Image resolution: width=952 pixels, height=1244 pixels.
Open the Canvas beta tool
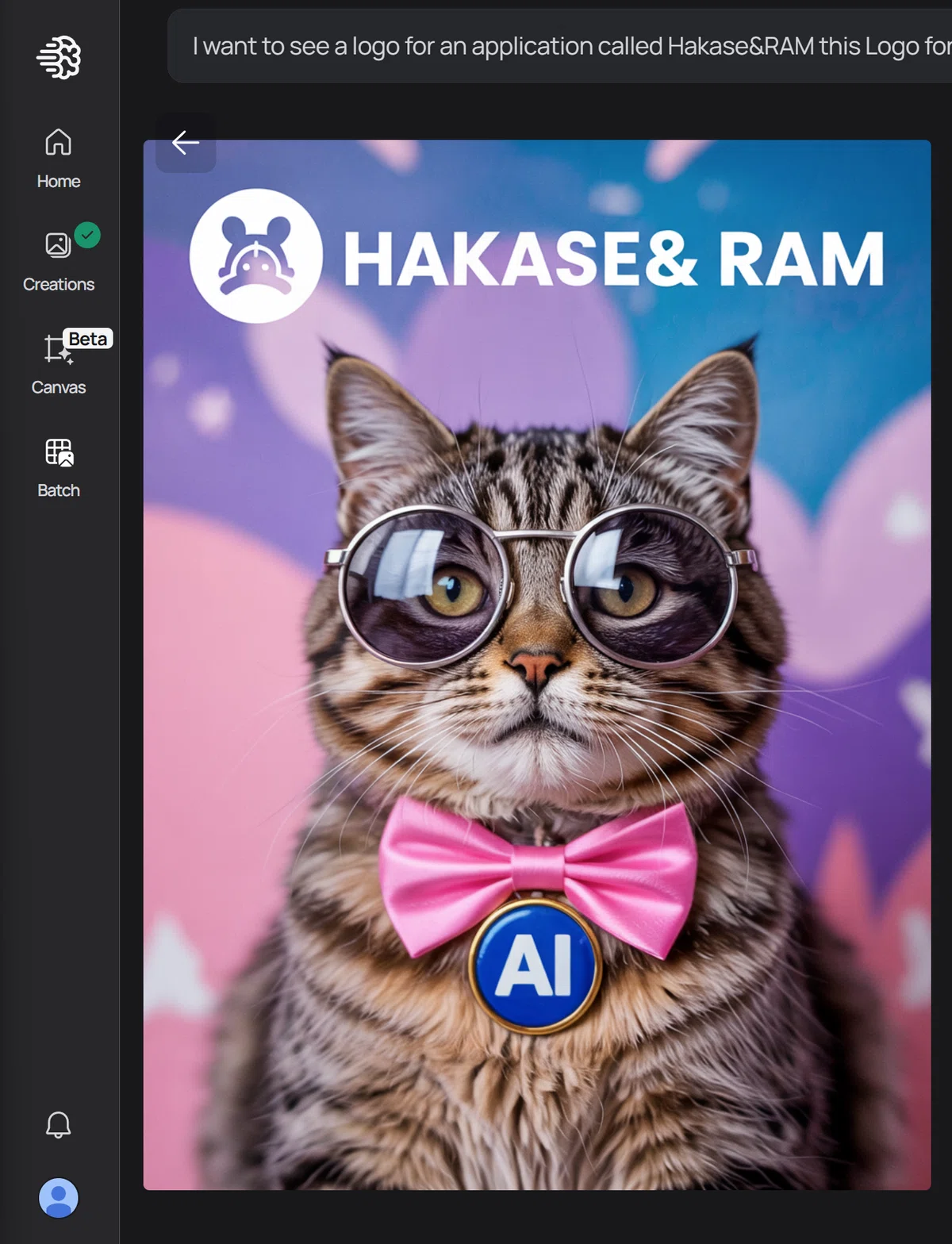tap(59, 364)
